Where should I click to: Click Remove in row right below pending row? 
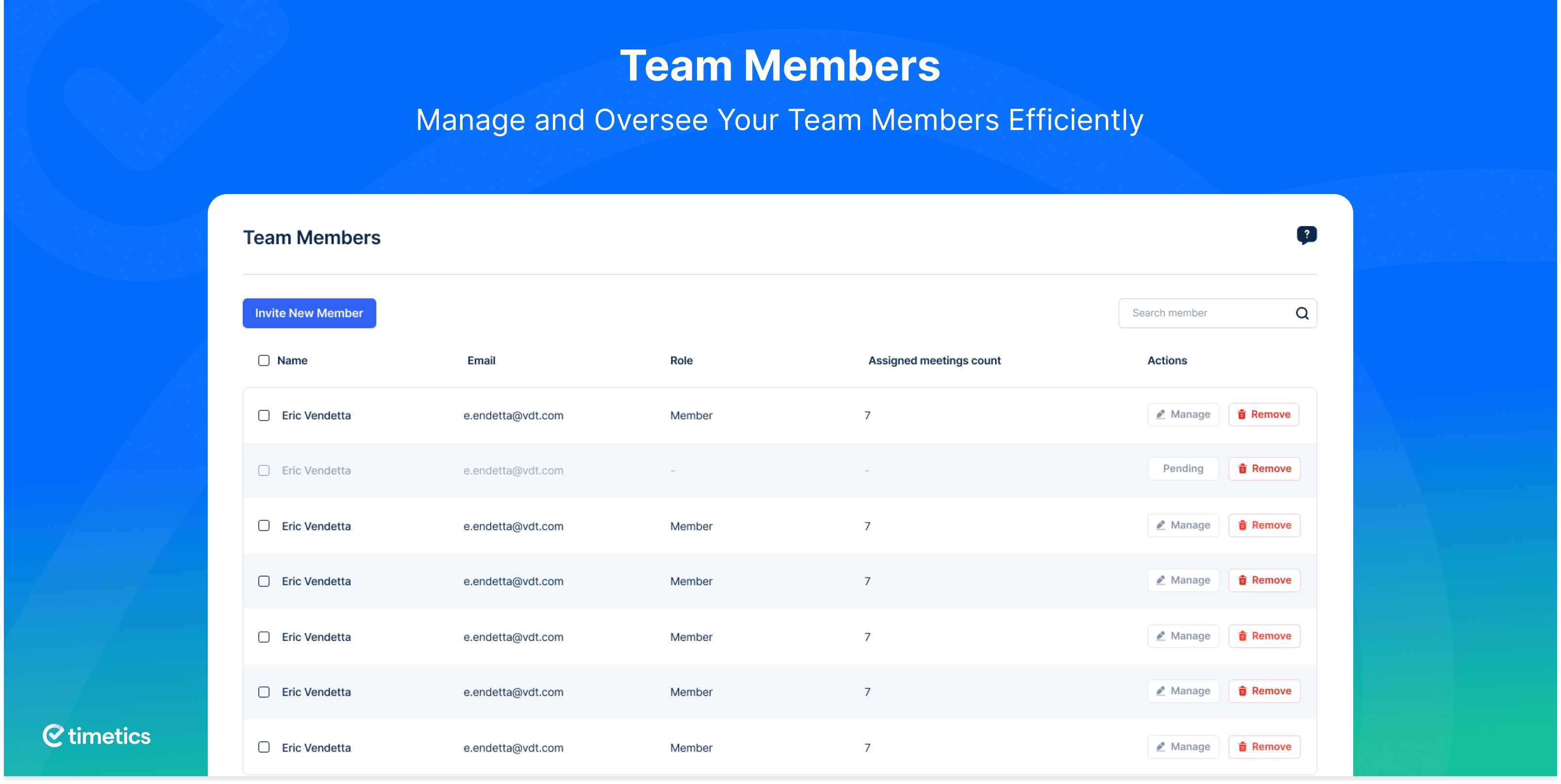1264,525
